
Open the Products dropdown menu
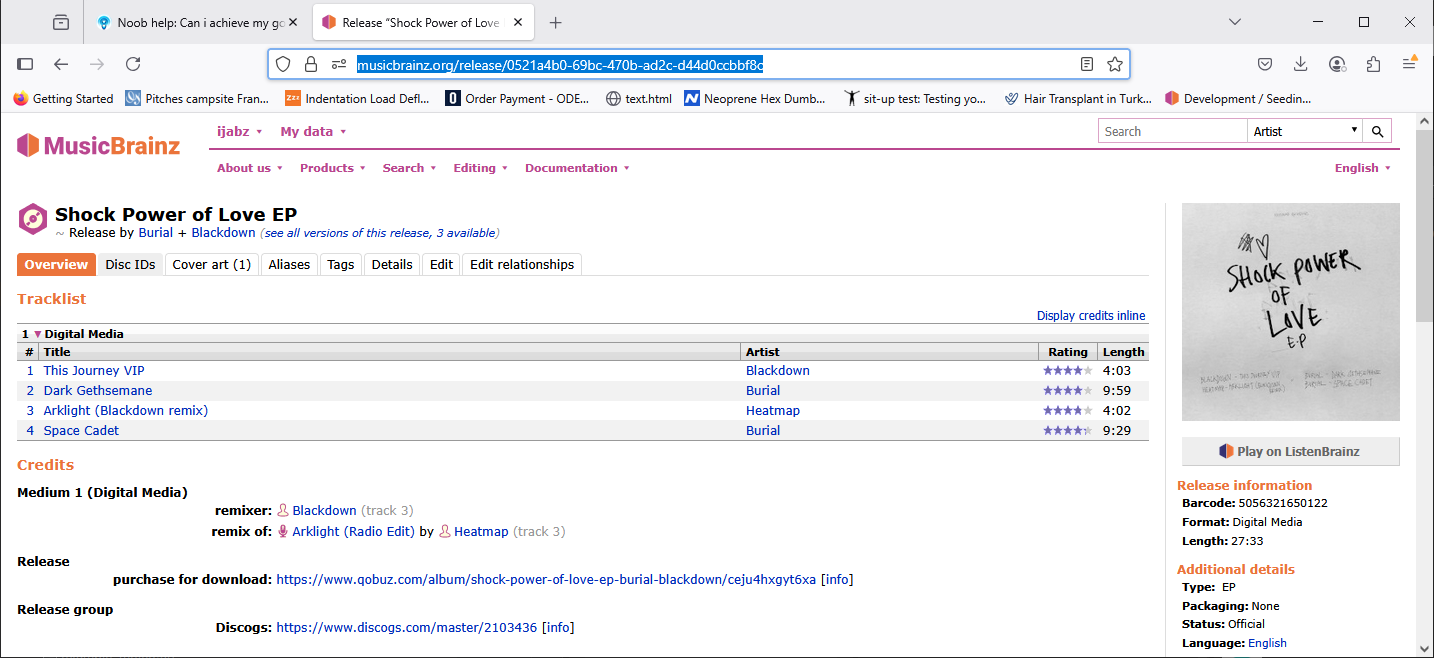point(333,168)
